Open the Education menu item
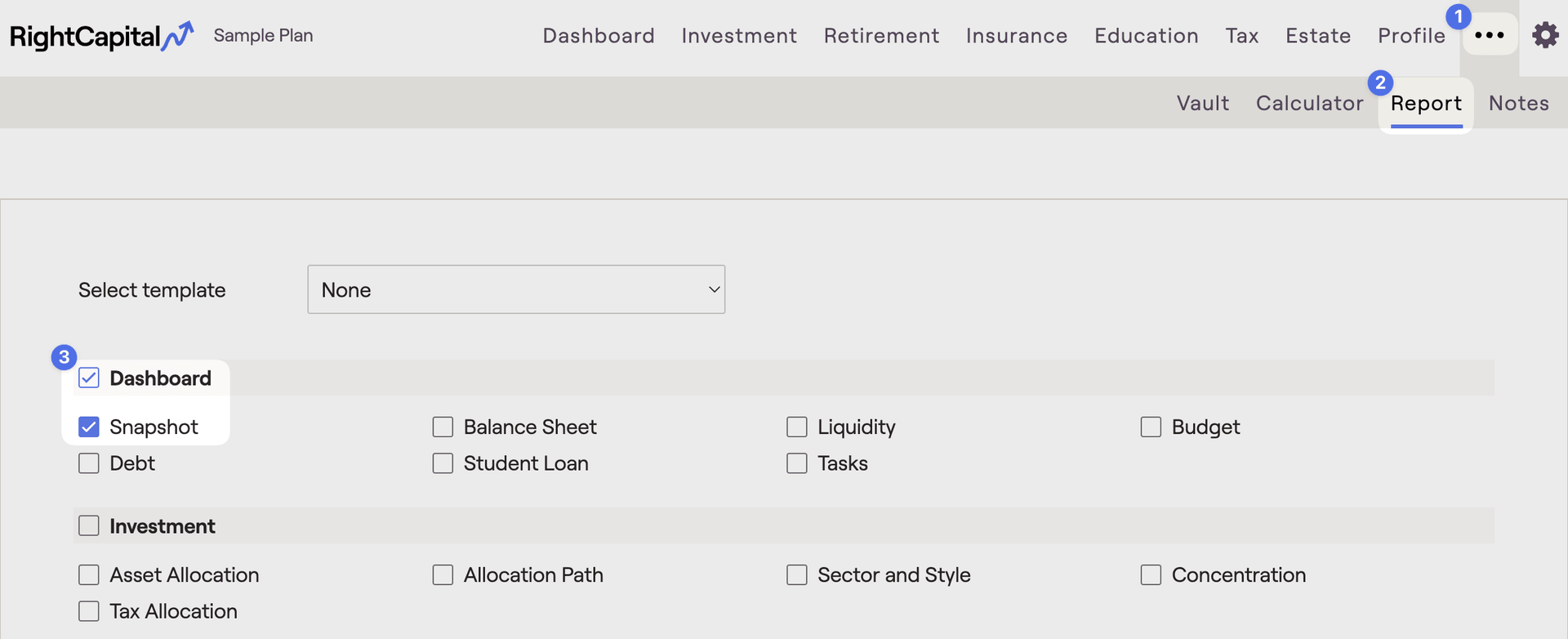Viewport: 1568px width, 639px height. pos(1146,36)
